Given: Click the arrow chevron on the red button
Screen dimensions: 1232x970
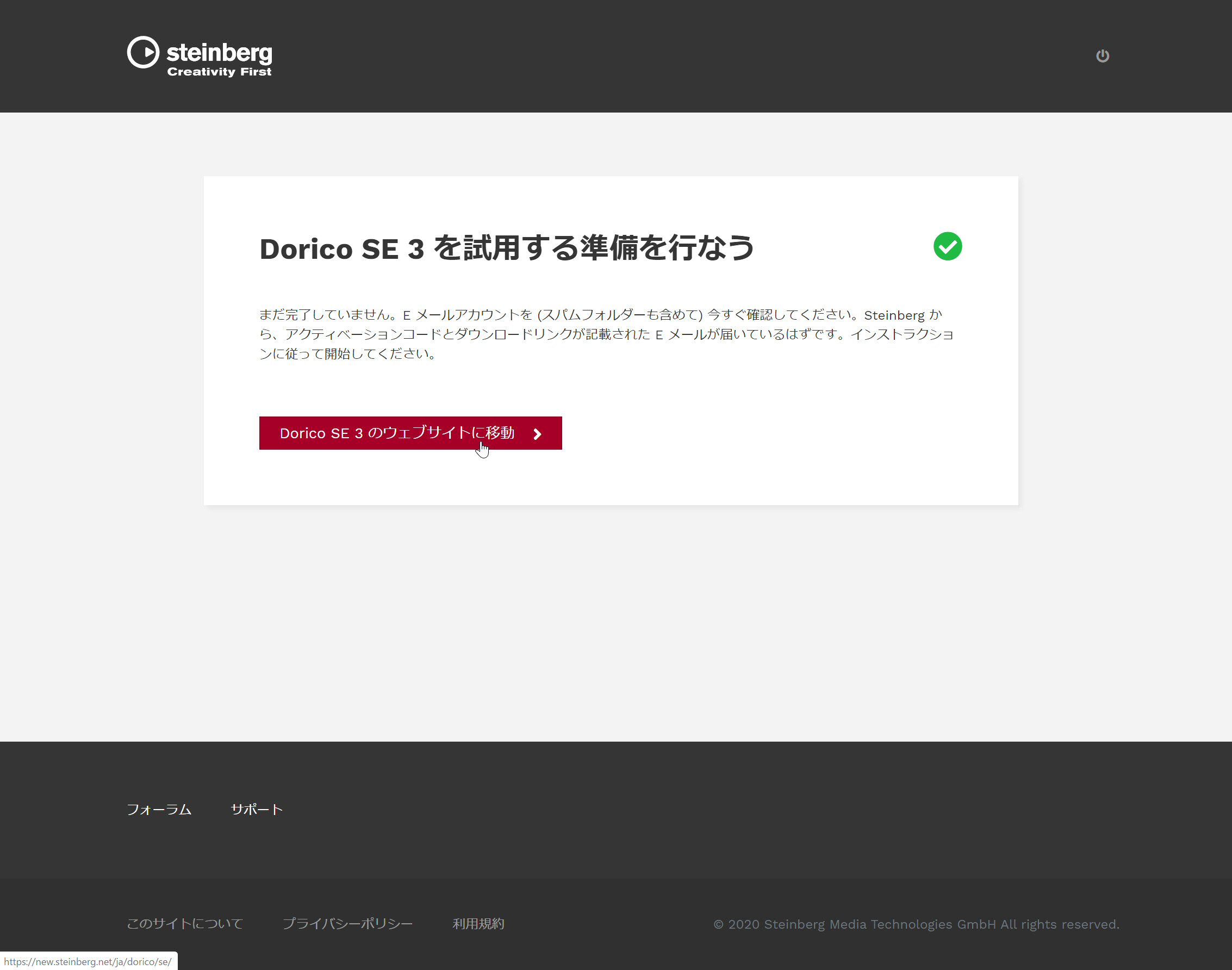Looking at the screenshot, I should pyautogui.click(x=537, y=434).
